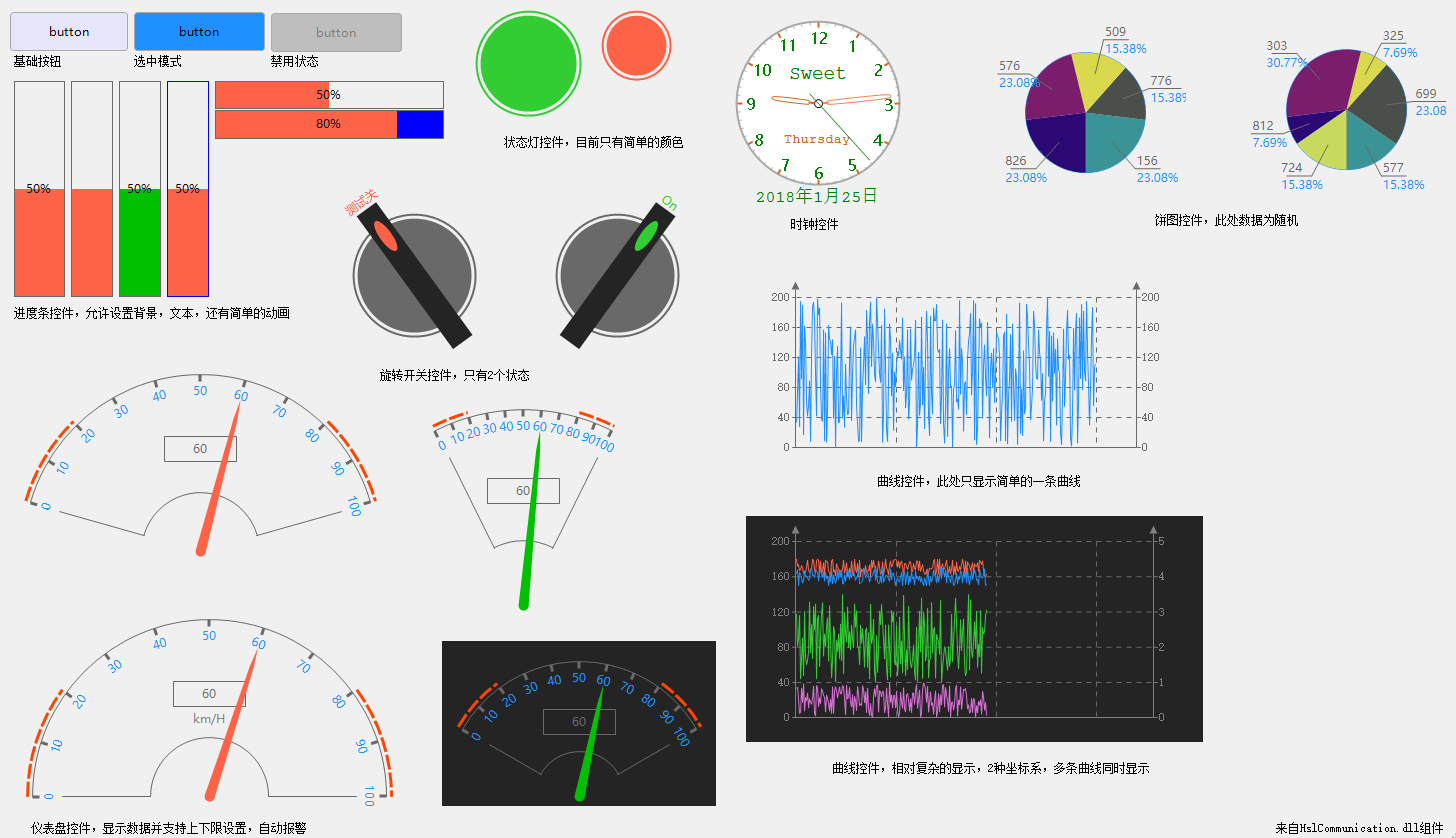Click the 303 label on right pie

(x=1277, y=46)
